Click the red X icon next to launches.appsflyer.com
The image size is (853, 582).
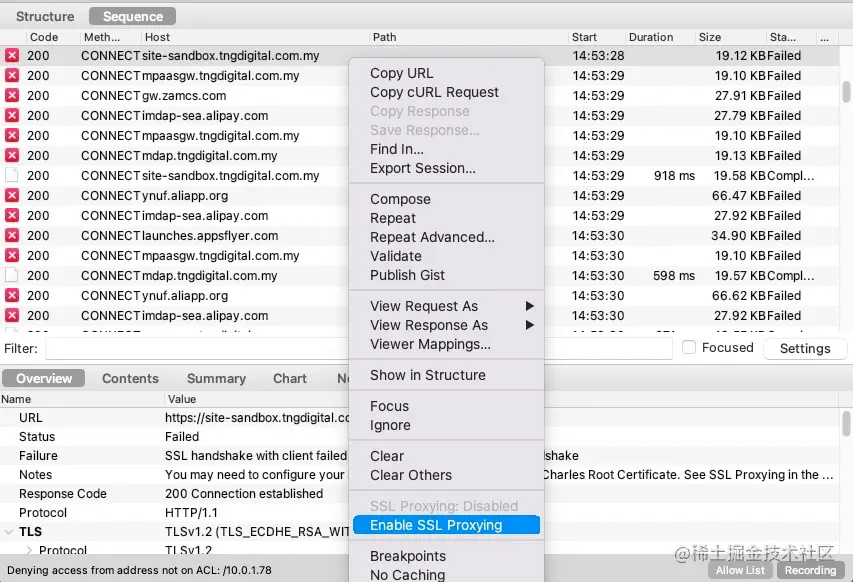10,236
